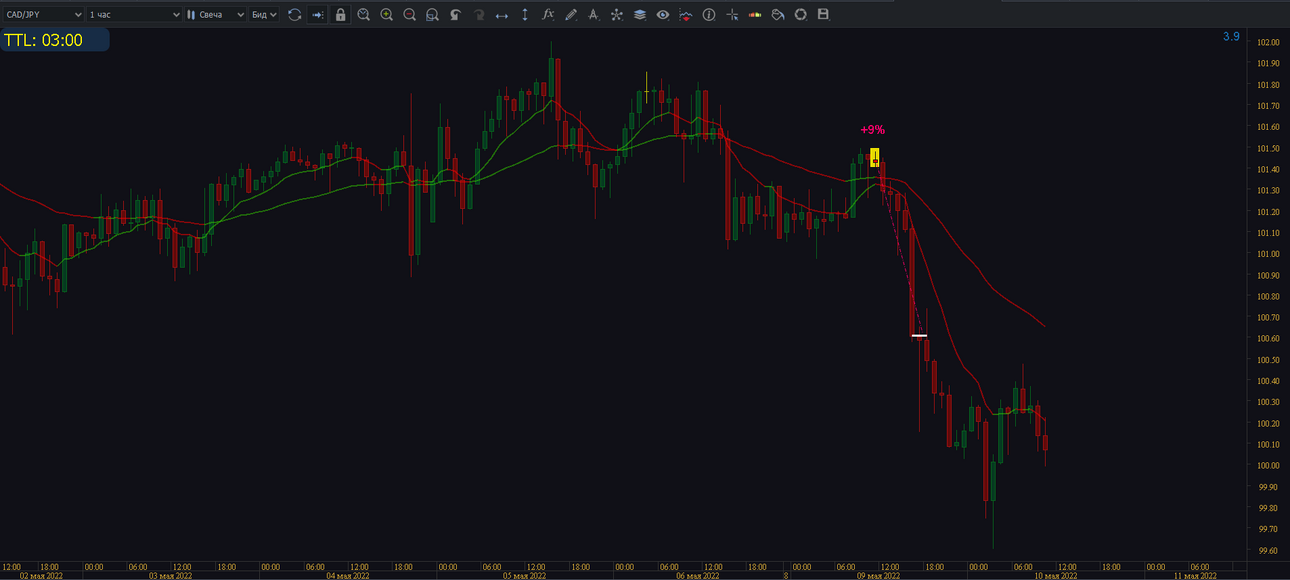This screenshot has width=1290, height=580.
Task: Open the CAD/JPY symbol dropdown
Action: tap(43, 15)
